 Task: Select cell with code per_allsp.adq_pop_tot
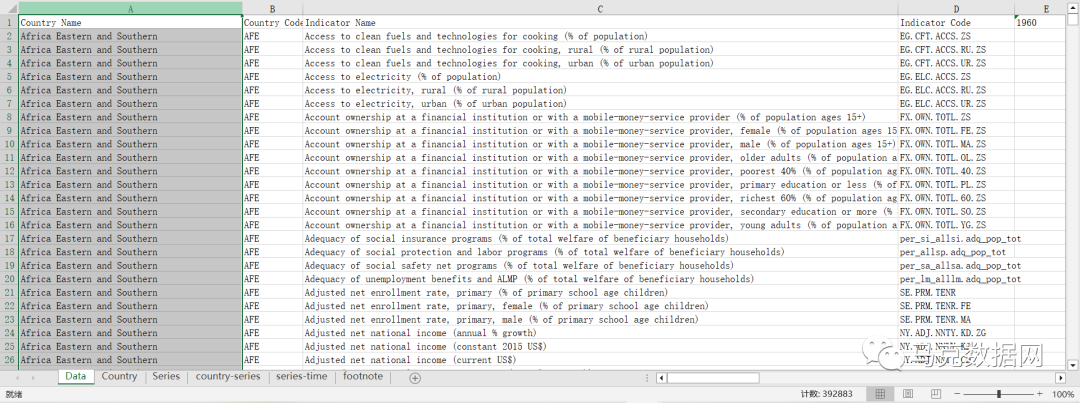(956, 251)
